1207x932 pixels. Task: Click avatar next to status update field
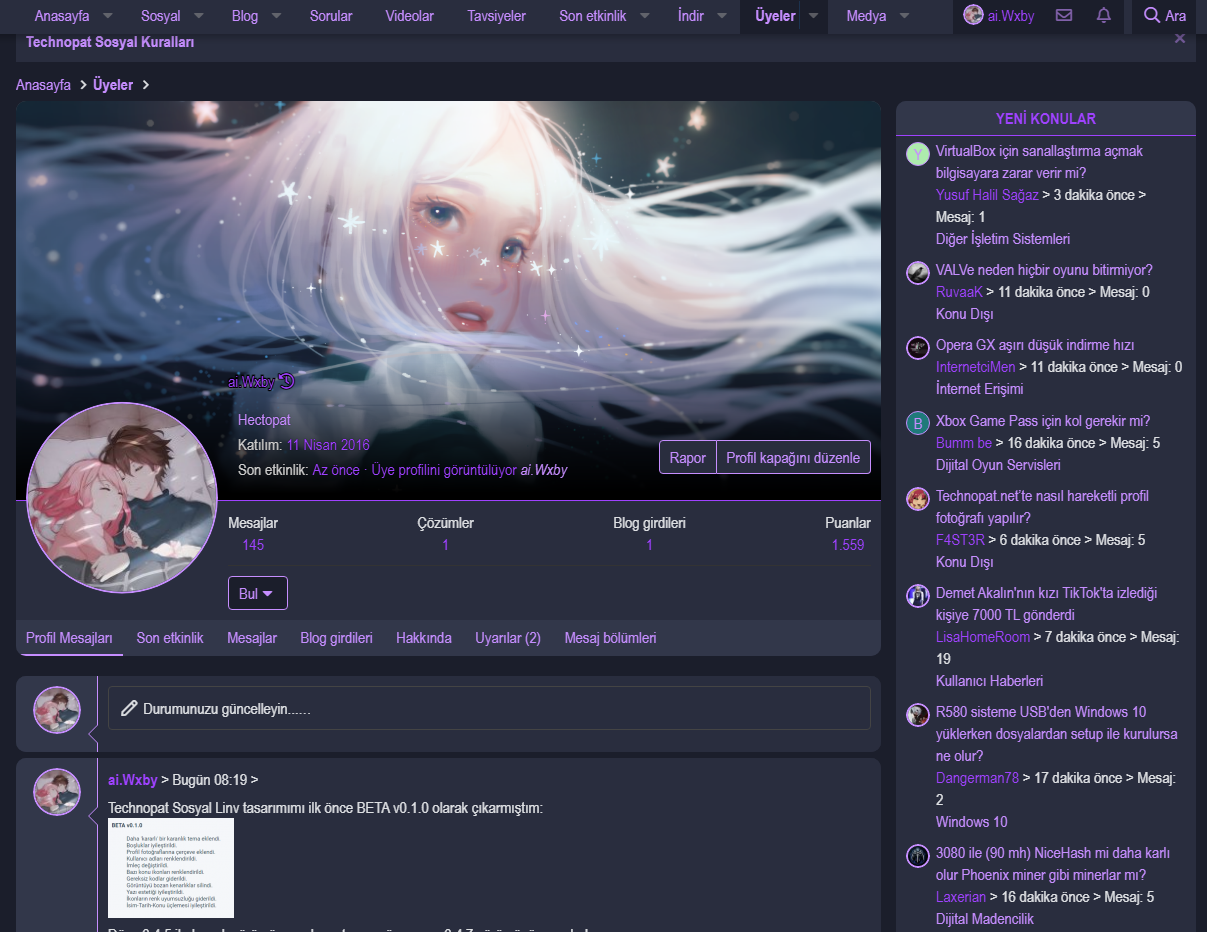[x=57, y=710]
